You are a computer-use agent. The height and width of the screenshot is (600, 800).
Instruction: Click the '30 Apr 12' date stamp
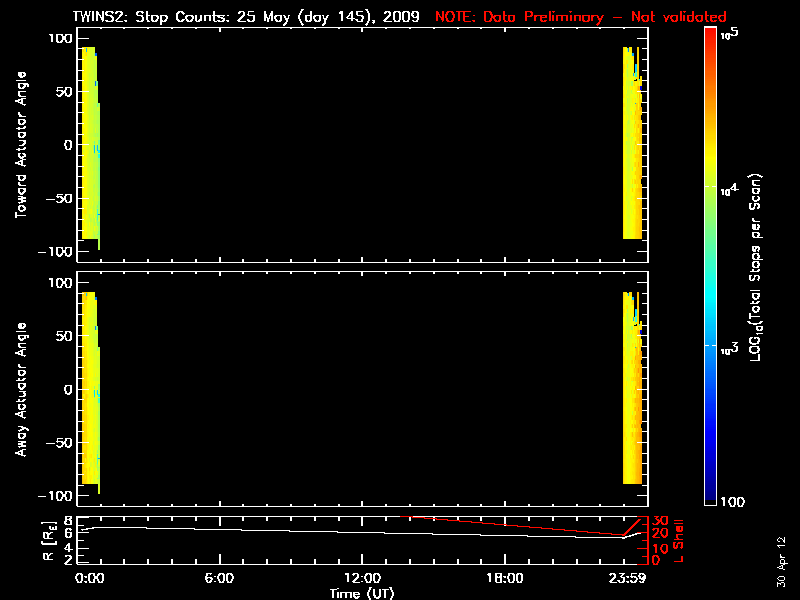point(781,562)
